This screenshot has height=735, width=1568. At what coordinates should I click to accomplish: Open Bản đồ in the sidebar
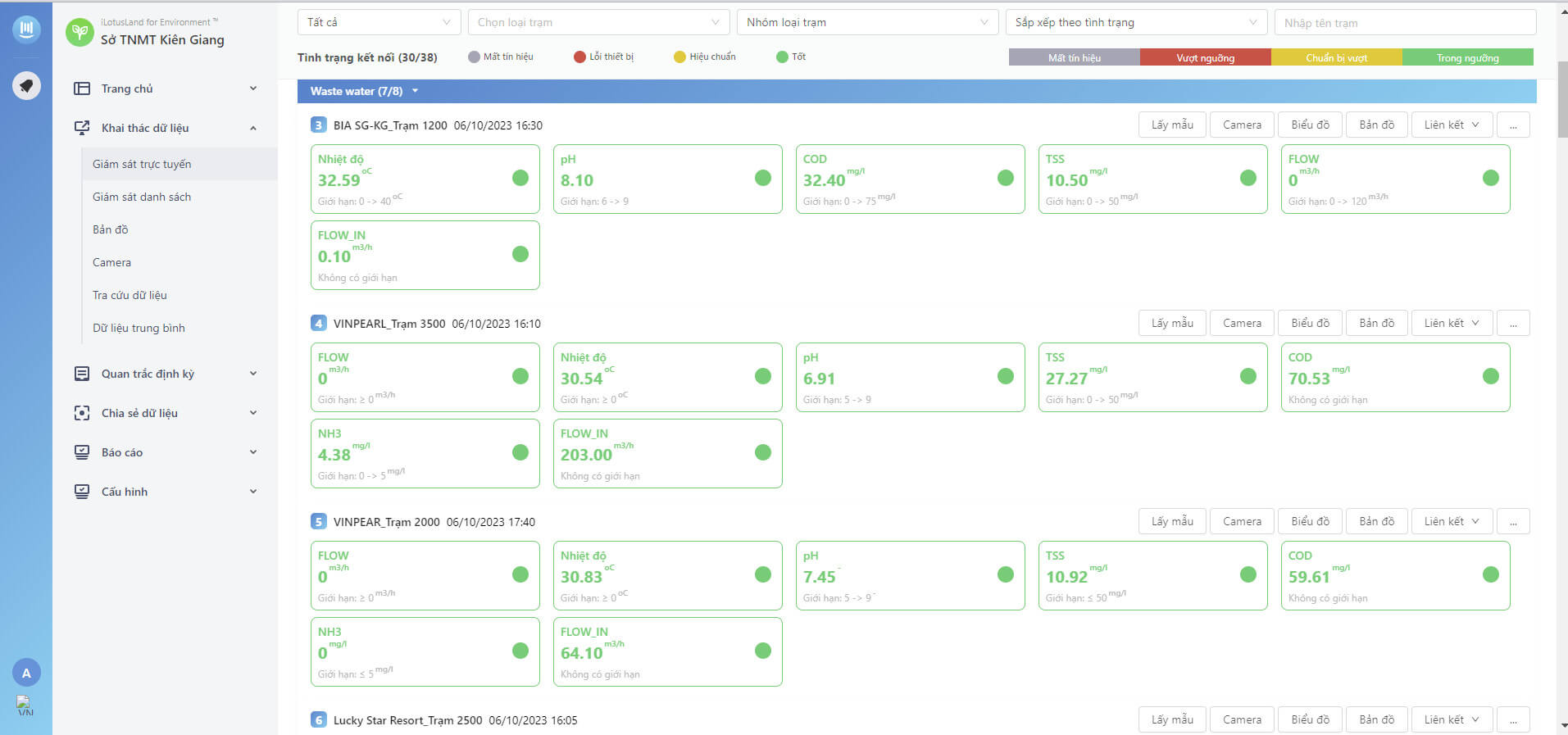[x=180, y=229]
